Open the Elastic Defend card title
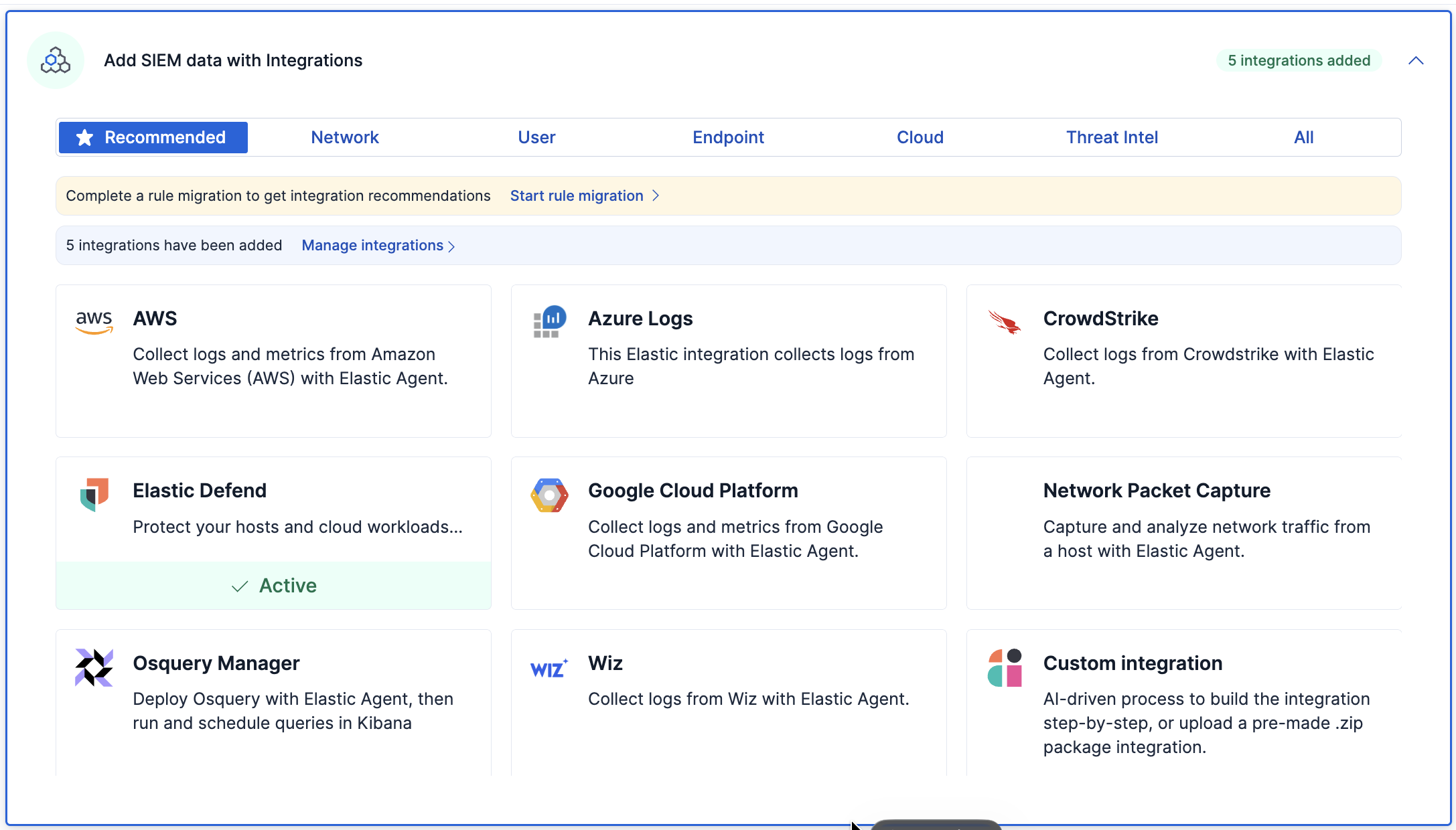 click(x=200, y=491)
